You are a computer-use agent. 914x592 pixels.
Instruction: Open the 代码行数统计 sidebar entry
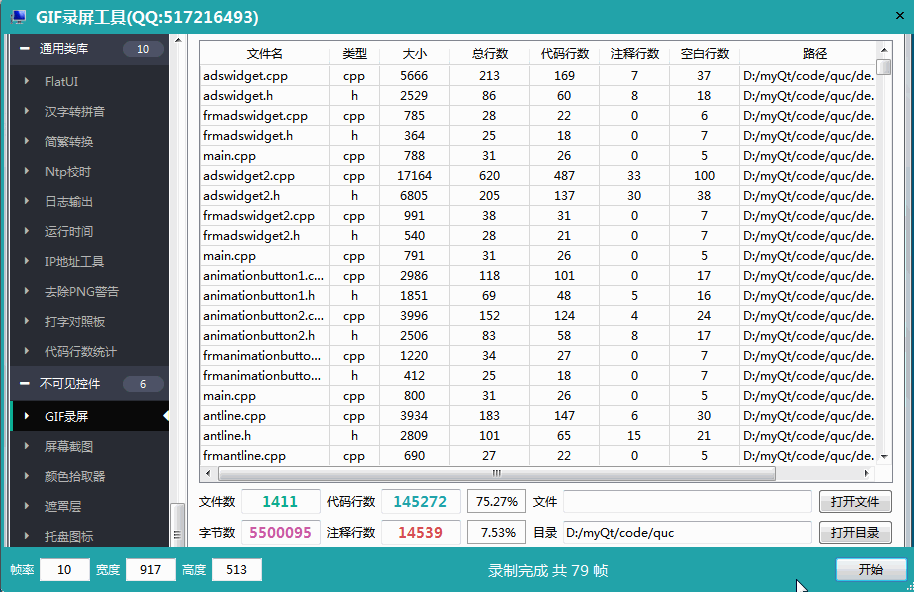point(80,351)
